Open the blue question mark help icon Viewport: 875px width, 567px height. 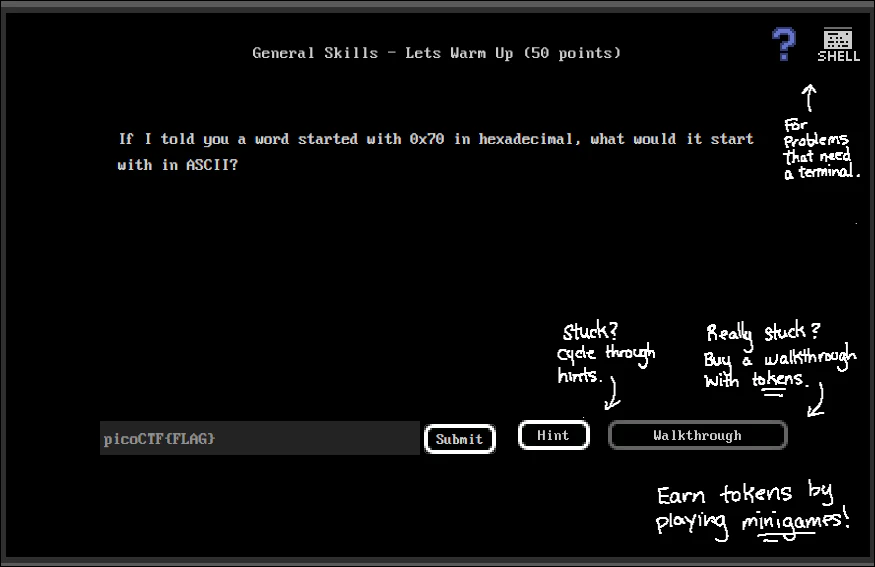click(783, 44)
